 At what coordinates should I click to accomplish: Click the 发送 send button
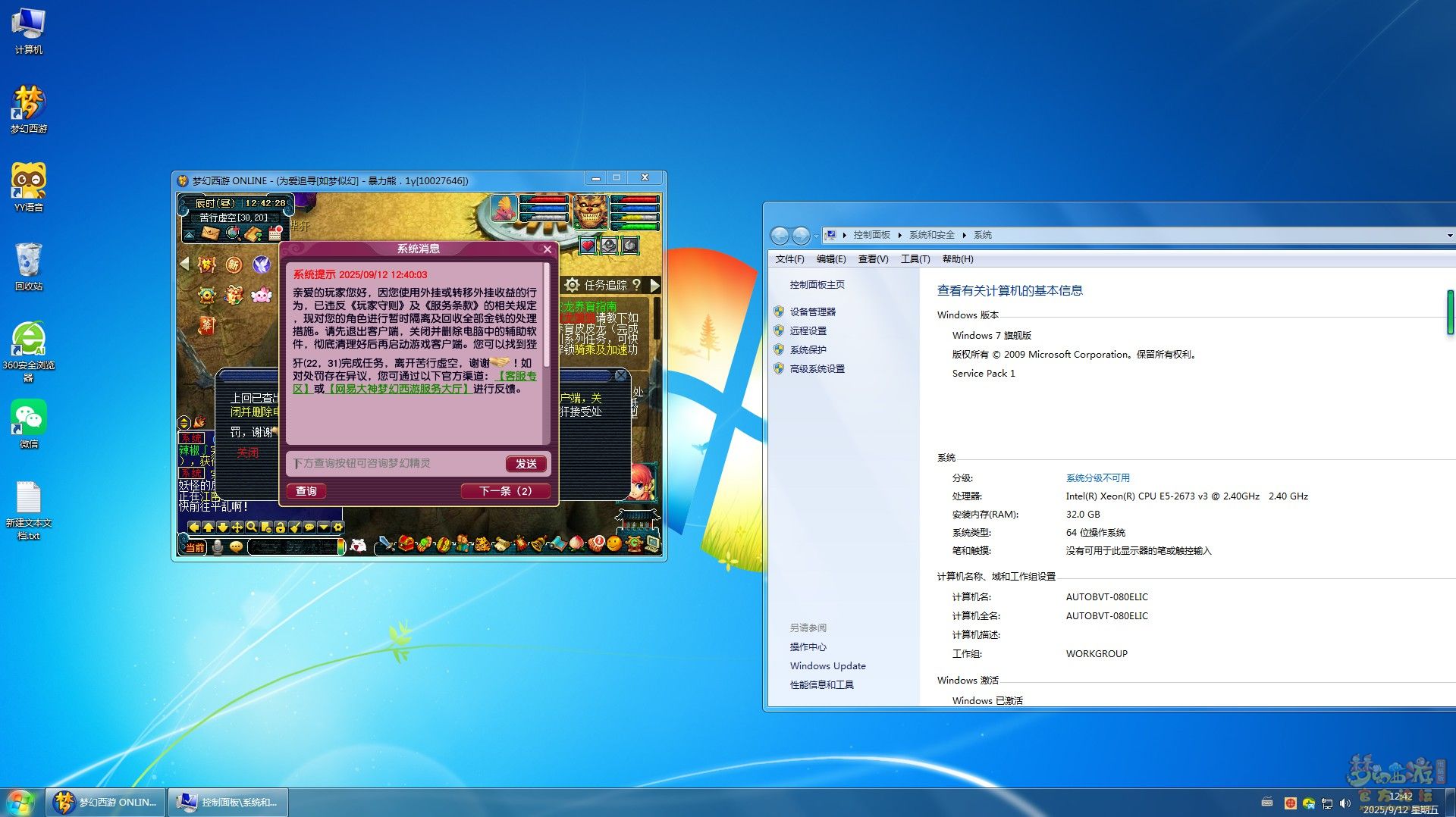pos(526,464)
